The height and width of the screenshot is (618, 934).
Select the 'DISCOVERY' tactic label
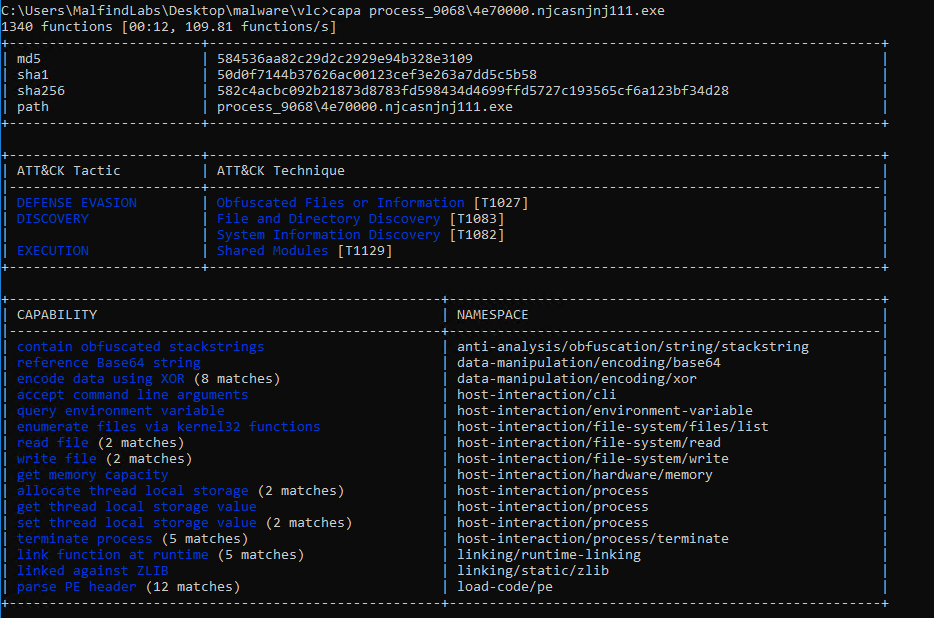tap(53, 219)
